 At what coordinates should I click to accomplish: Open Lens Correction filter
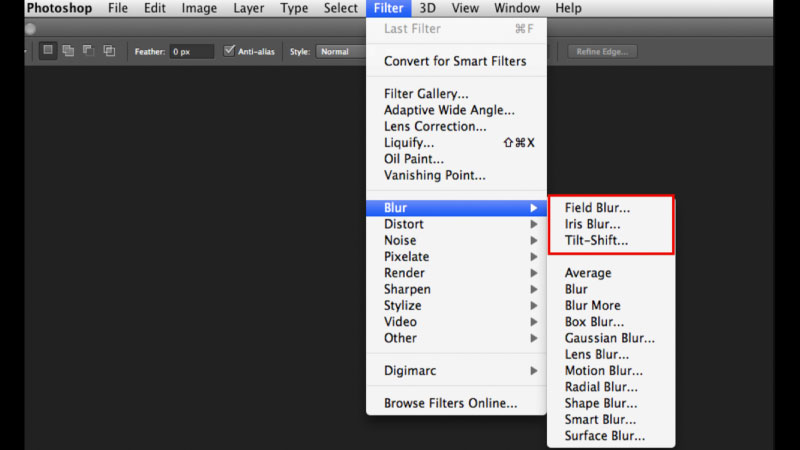point(456,127)
